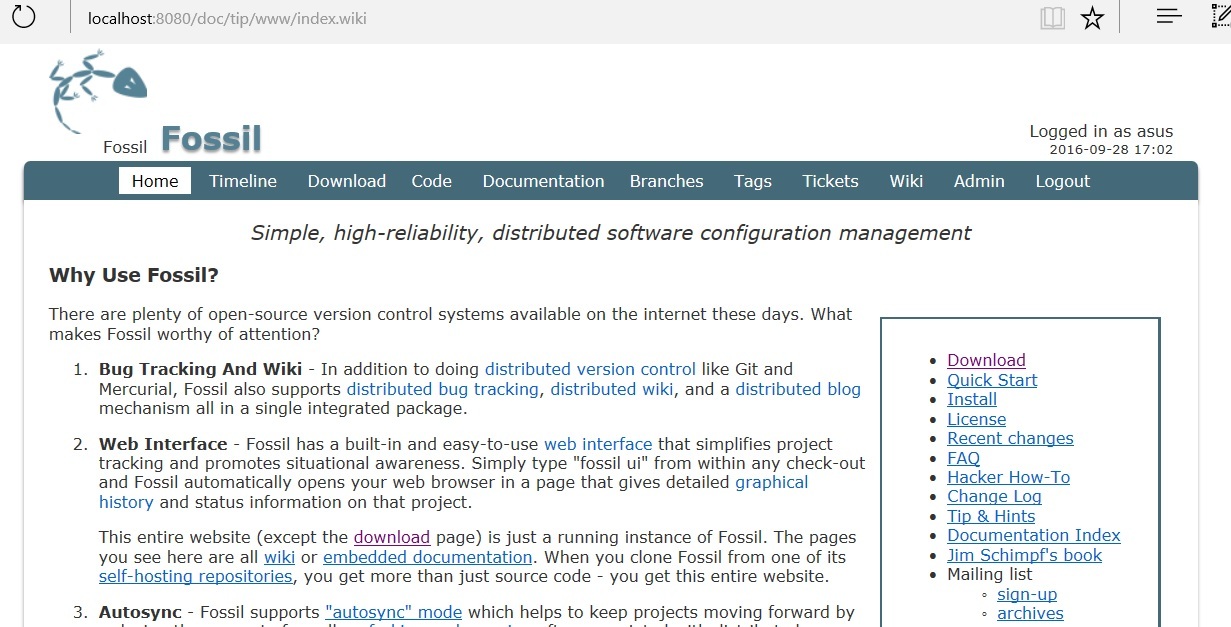Open the Change Log sidebar link
This screenshot has width=1231, height=627.
[x=995, y=496]
